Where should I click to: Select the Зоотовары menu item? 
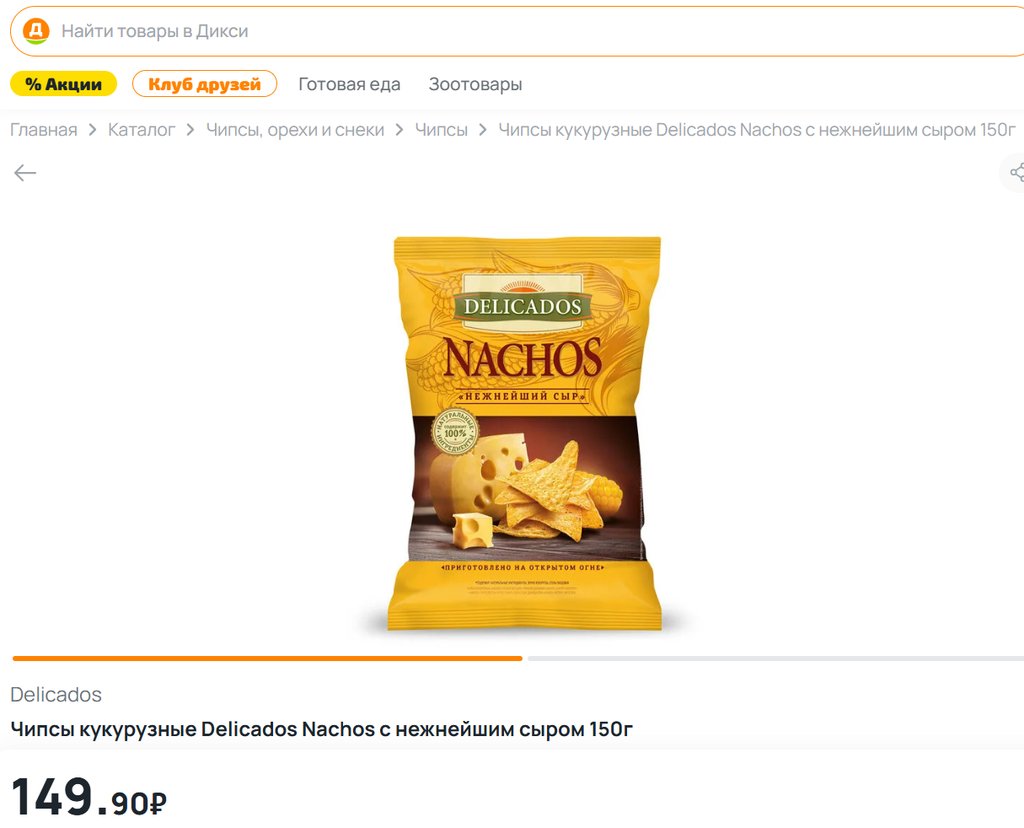[x=475, y=84]
